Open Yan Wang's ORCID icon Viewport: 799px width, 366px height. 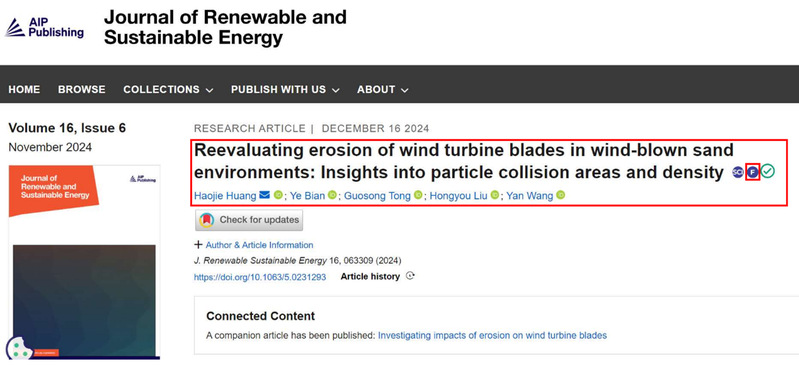[x=561, y=195]
